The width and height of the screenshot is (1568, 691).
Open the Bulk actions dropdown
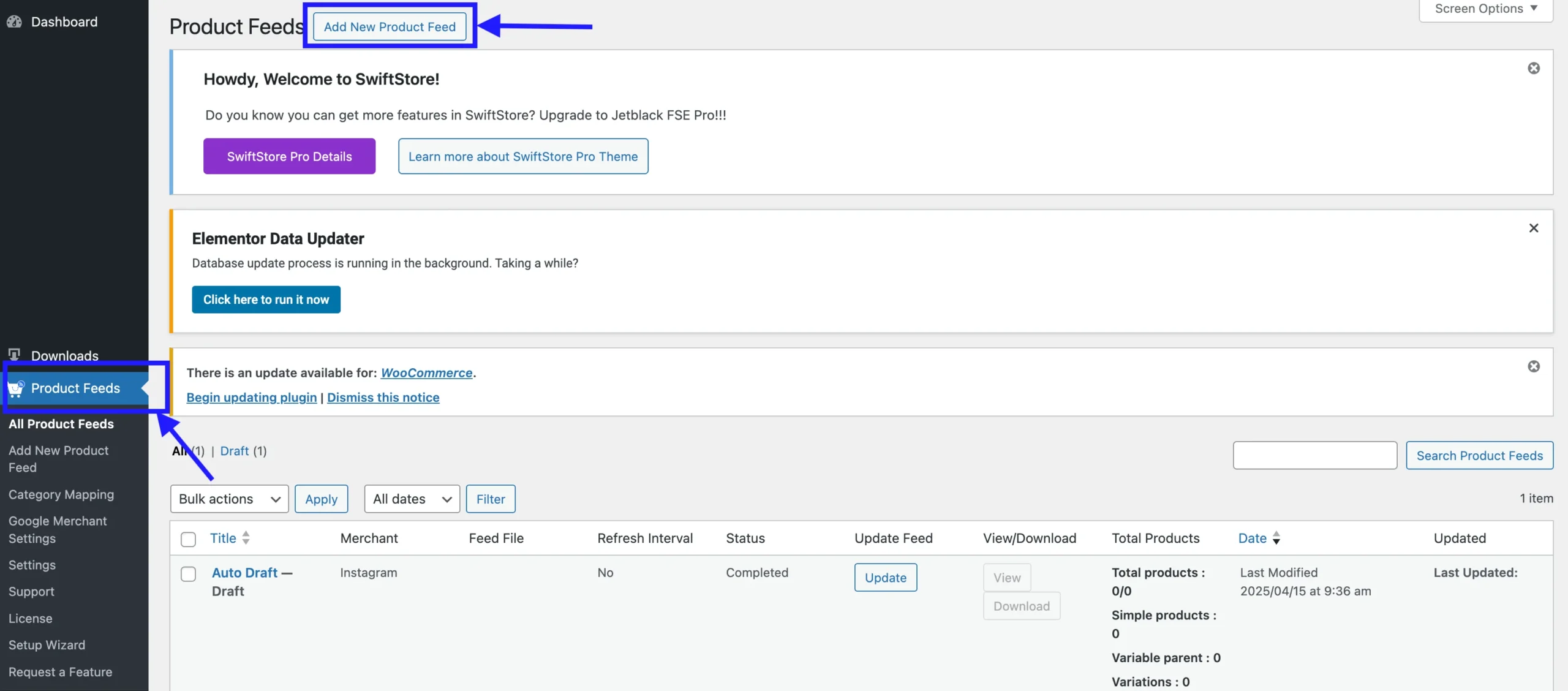click(229, 499)
